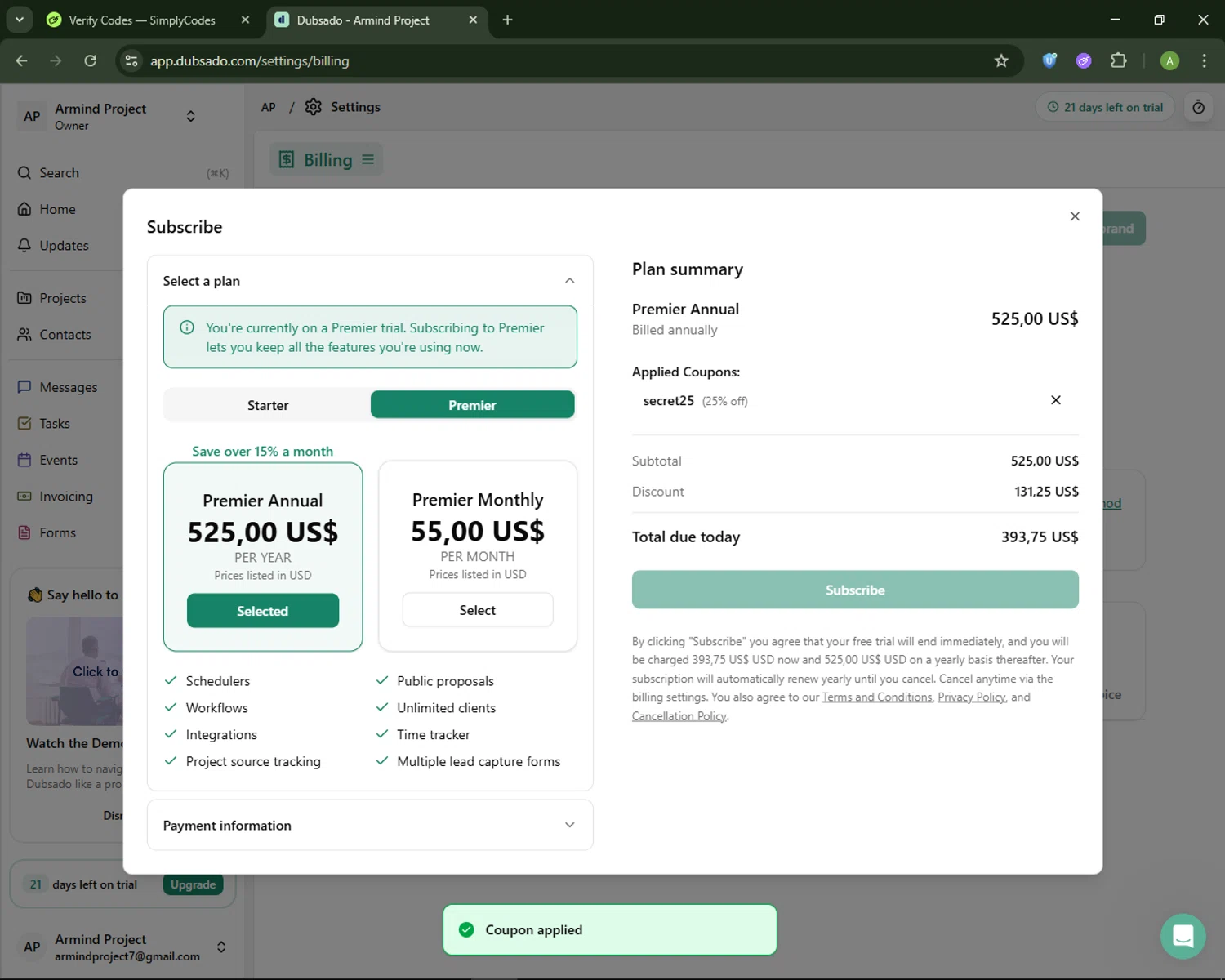1225x980 pixels.
Task: Open the Extensions puzzle menu
Action: (1119, 60)
